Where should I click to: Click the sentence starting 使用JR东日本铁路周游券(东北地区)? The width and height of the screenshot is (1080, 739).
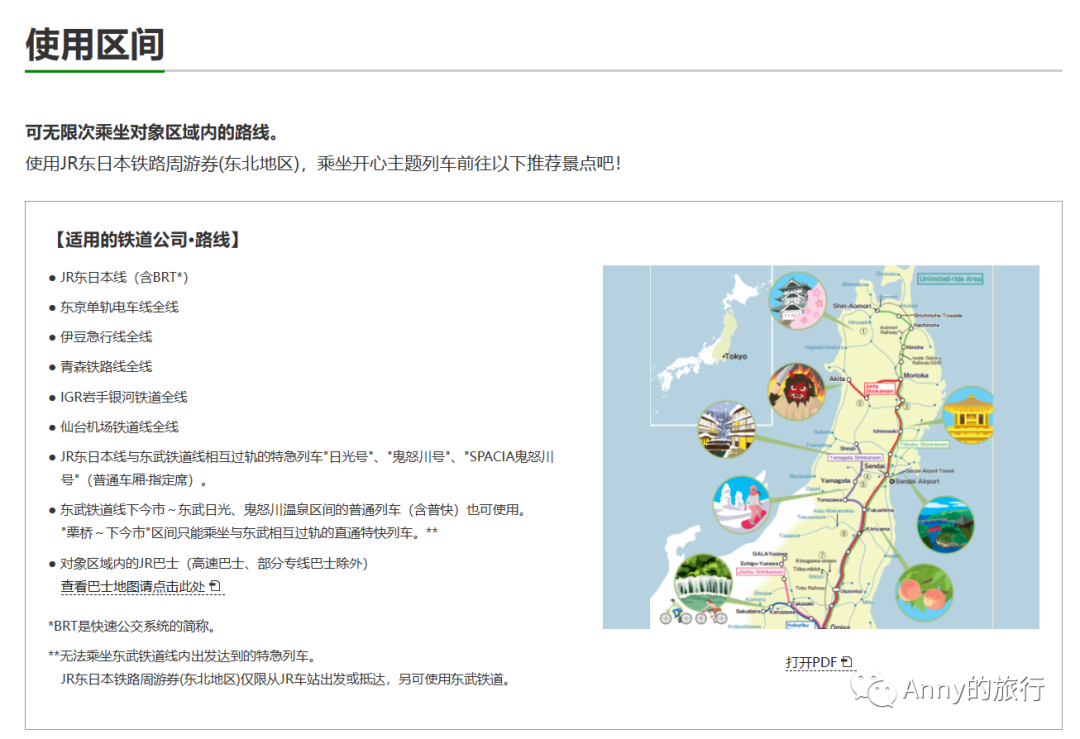(x=323, y=163)
